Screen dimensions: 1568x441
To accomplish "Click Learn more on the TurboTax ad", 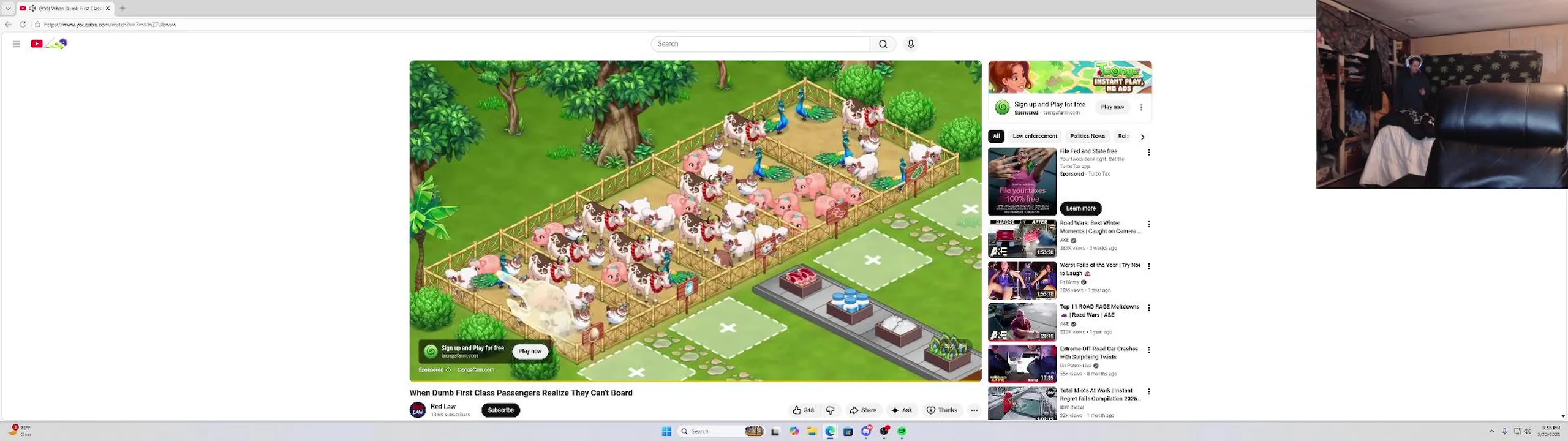I will (x=1080, y=208).
